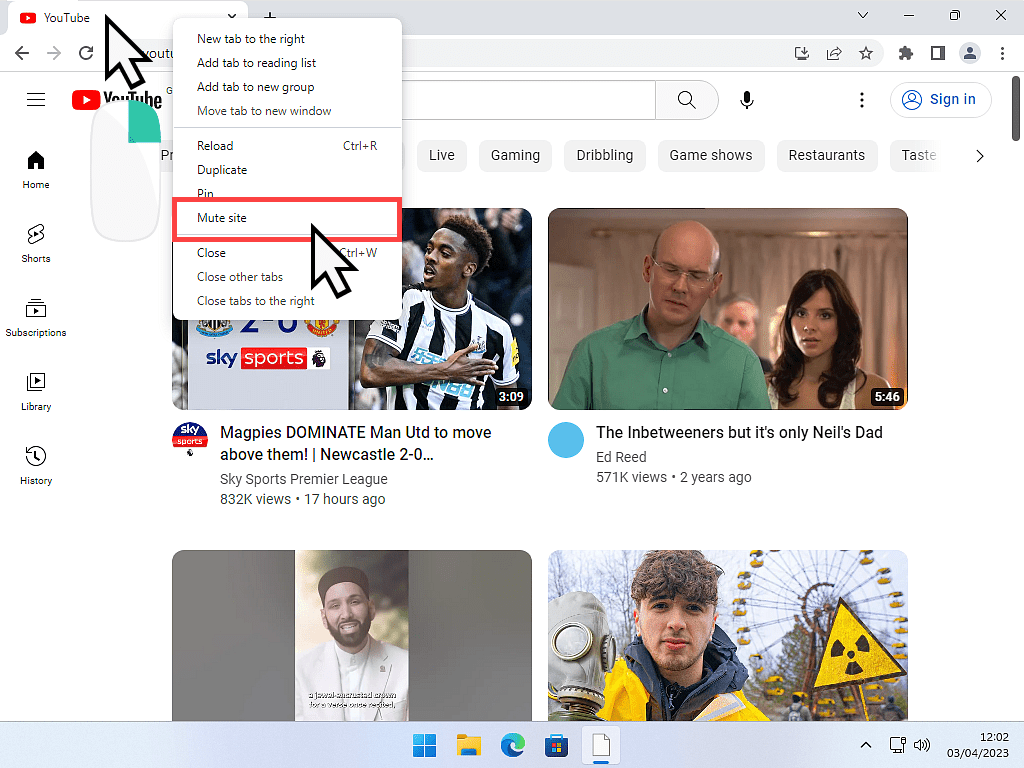Open YouTube settings three-dot menu
This screenshot has width=1024, height=768.
click(862, 100)
